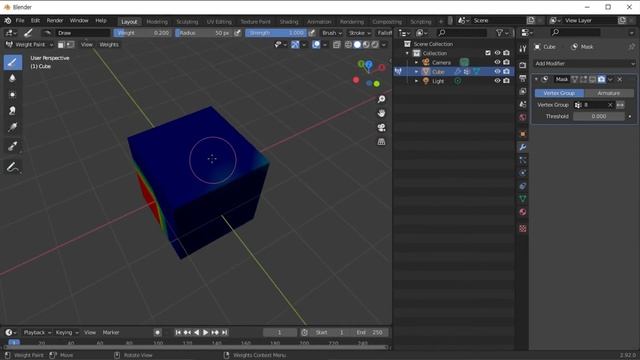Open the File menu
This screenshot has width=640, height=360.
pos(20,20)
